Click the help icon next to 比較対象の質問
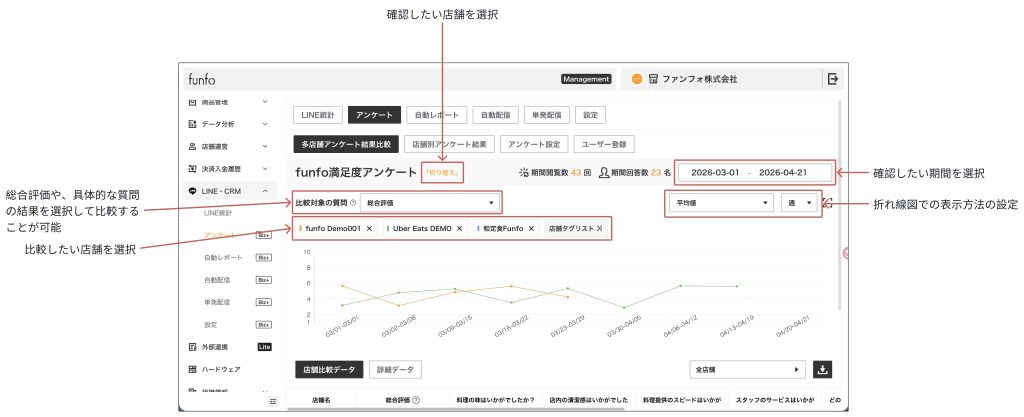The width and height of the screenshot is (1024, 417). point(353,203)
